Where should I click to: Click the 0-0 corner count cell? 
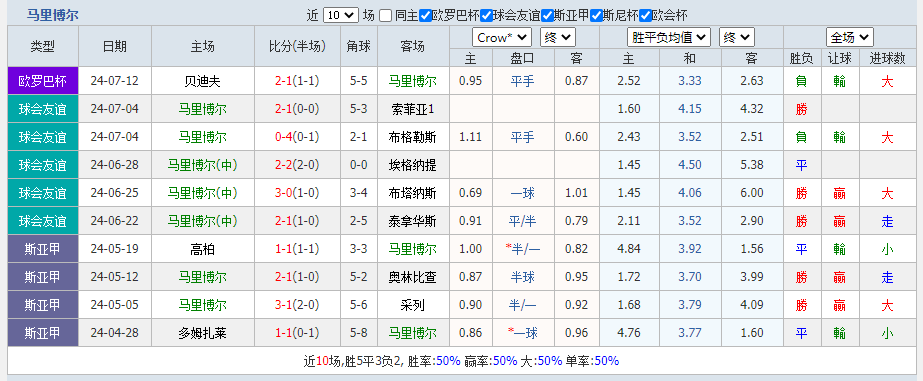[359, 165]
